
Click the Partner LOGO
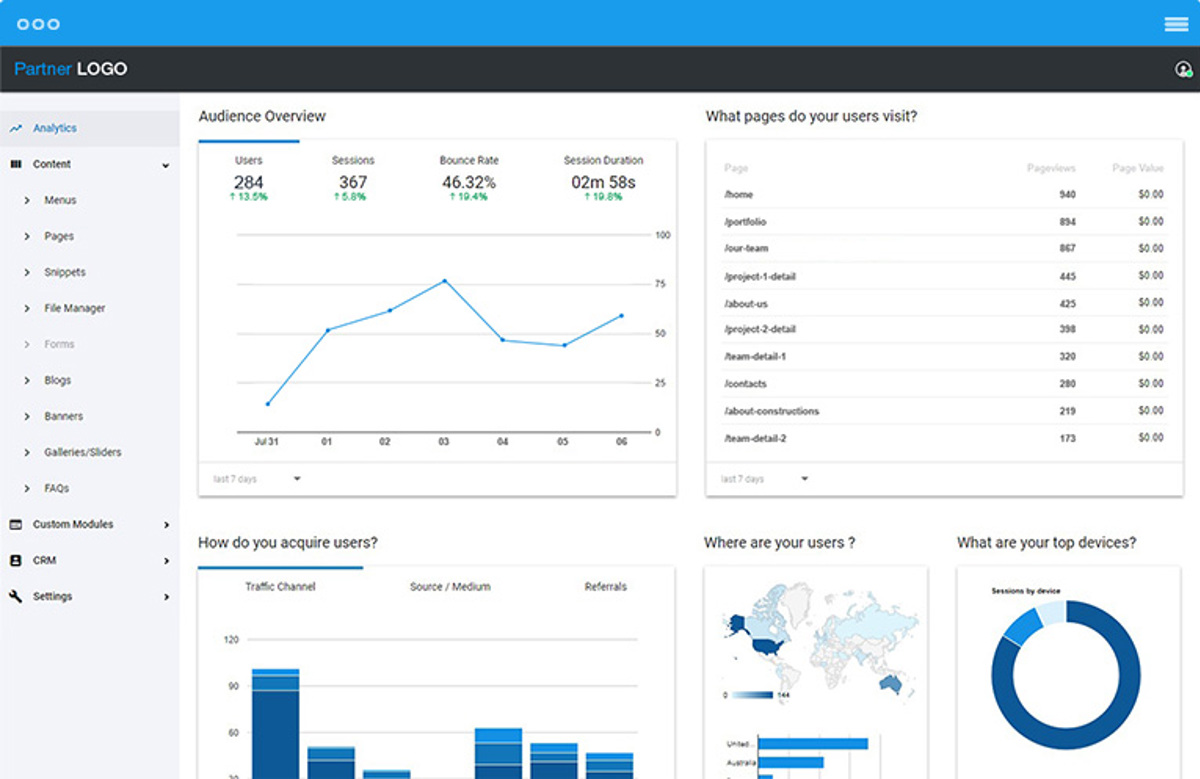(71, 69)
